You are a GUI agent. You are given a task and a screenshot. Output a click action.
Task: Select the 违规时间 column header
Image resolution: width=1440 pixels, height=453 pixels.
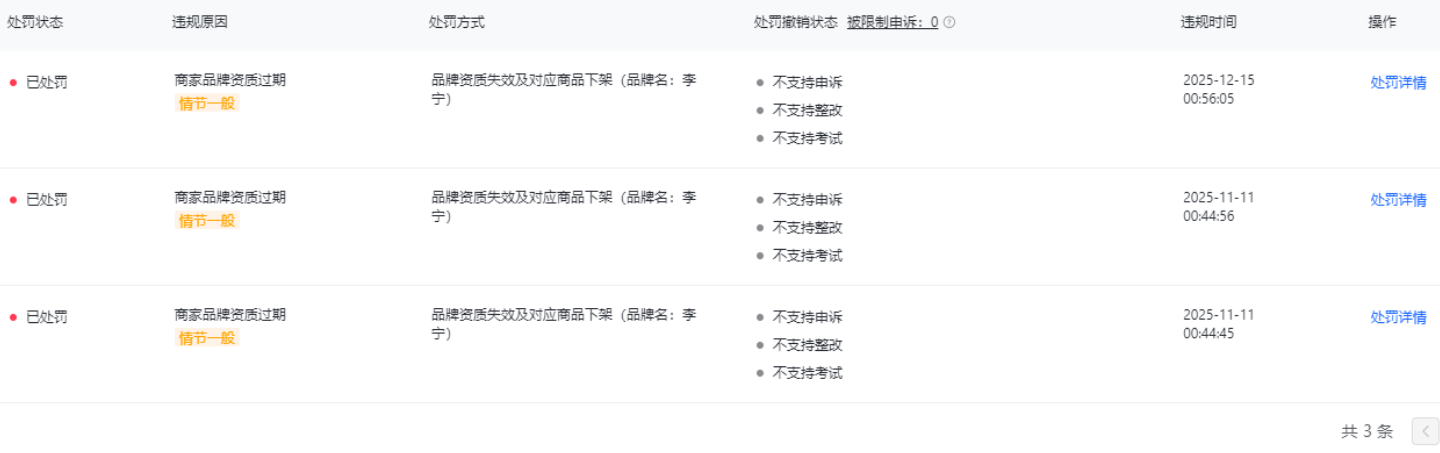(1208, 22)
